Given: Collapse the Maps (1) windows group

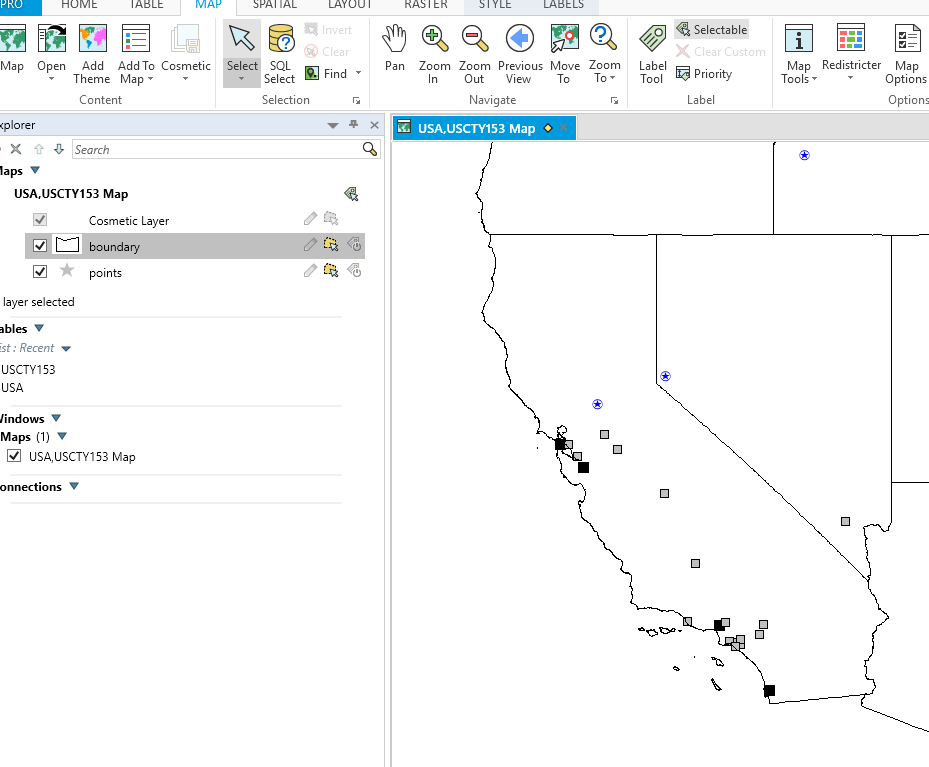Looking at the screenshot, I should click(62, 436).
